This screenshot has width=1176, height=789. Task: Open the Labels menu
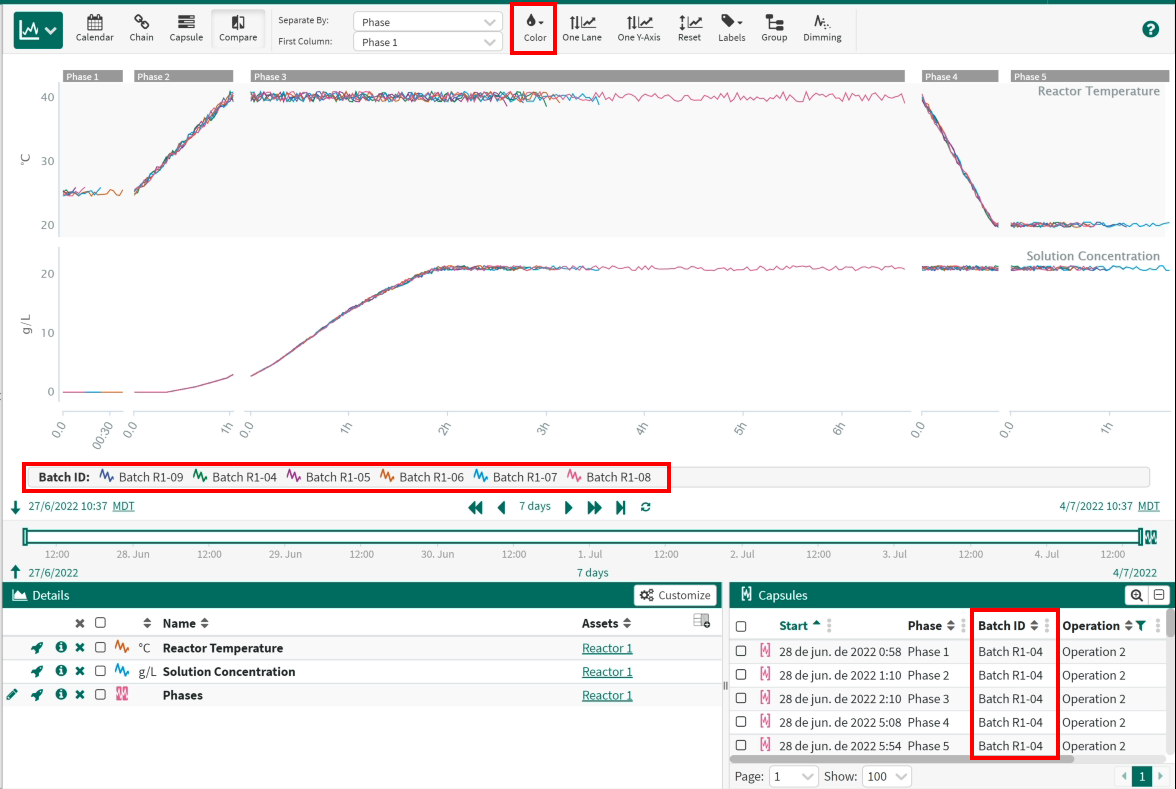[731, 28]
